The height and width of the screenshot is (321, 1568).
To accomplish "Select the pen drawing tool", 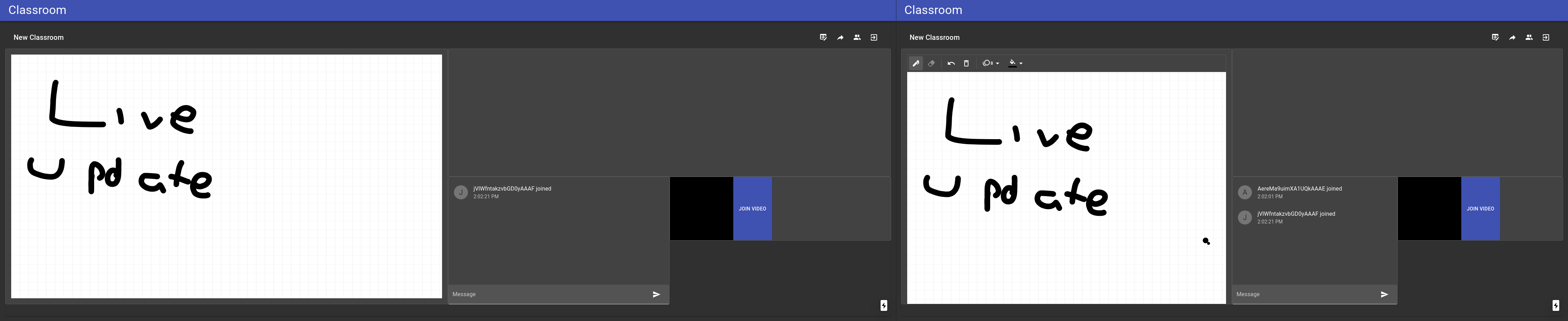I will pos(916,63).
